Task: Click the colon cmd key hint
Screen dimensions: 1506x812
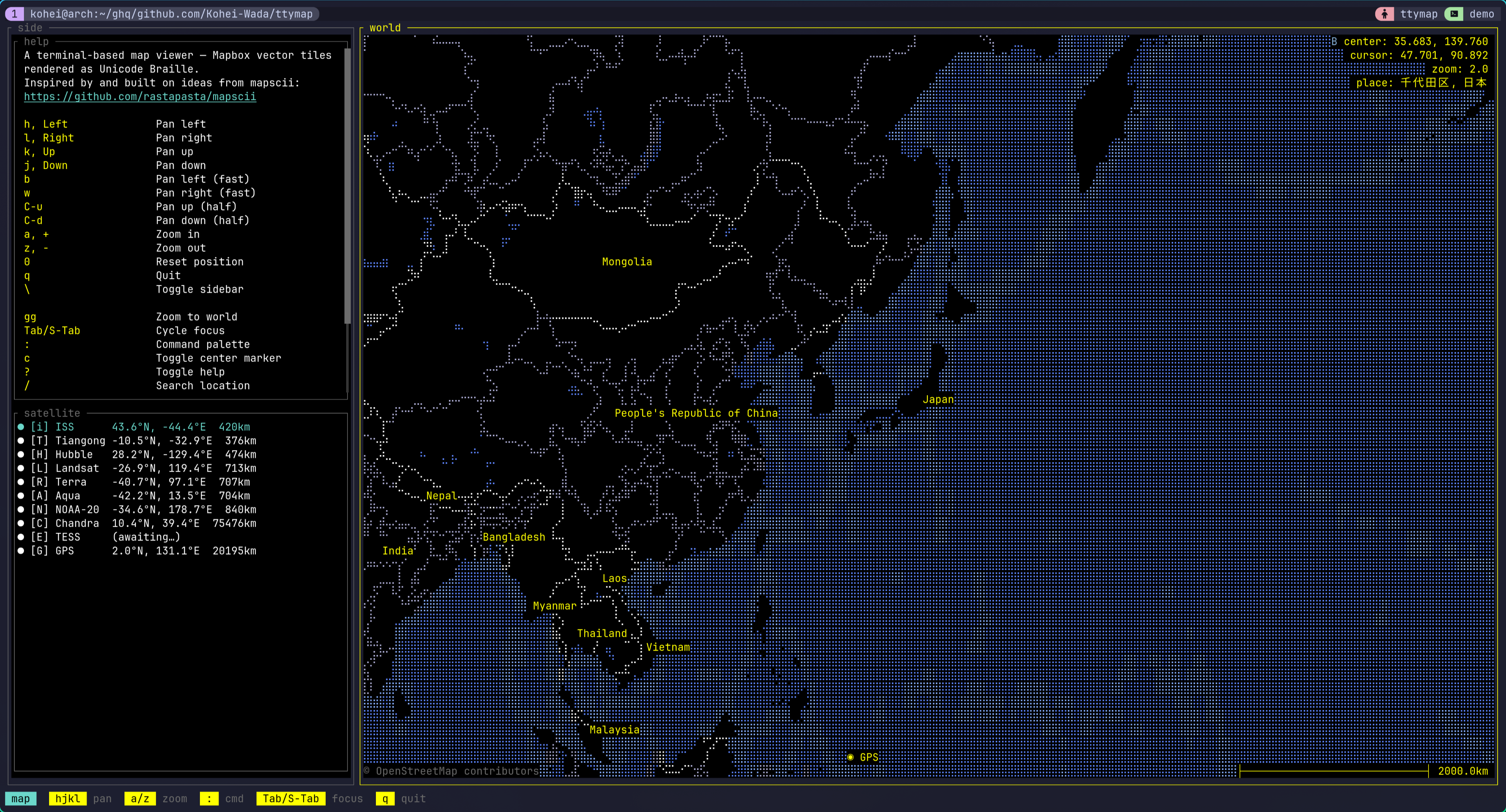Action: (x=209, y=798)
